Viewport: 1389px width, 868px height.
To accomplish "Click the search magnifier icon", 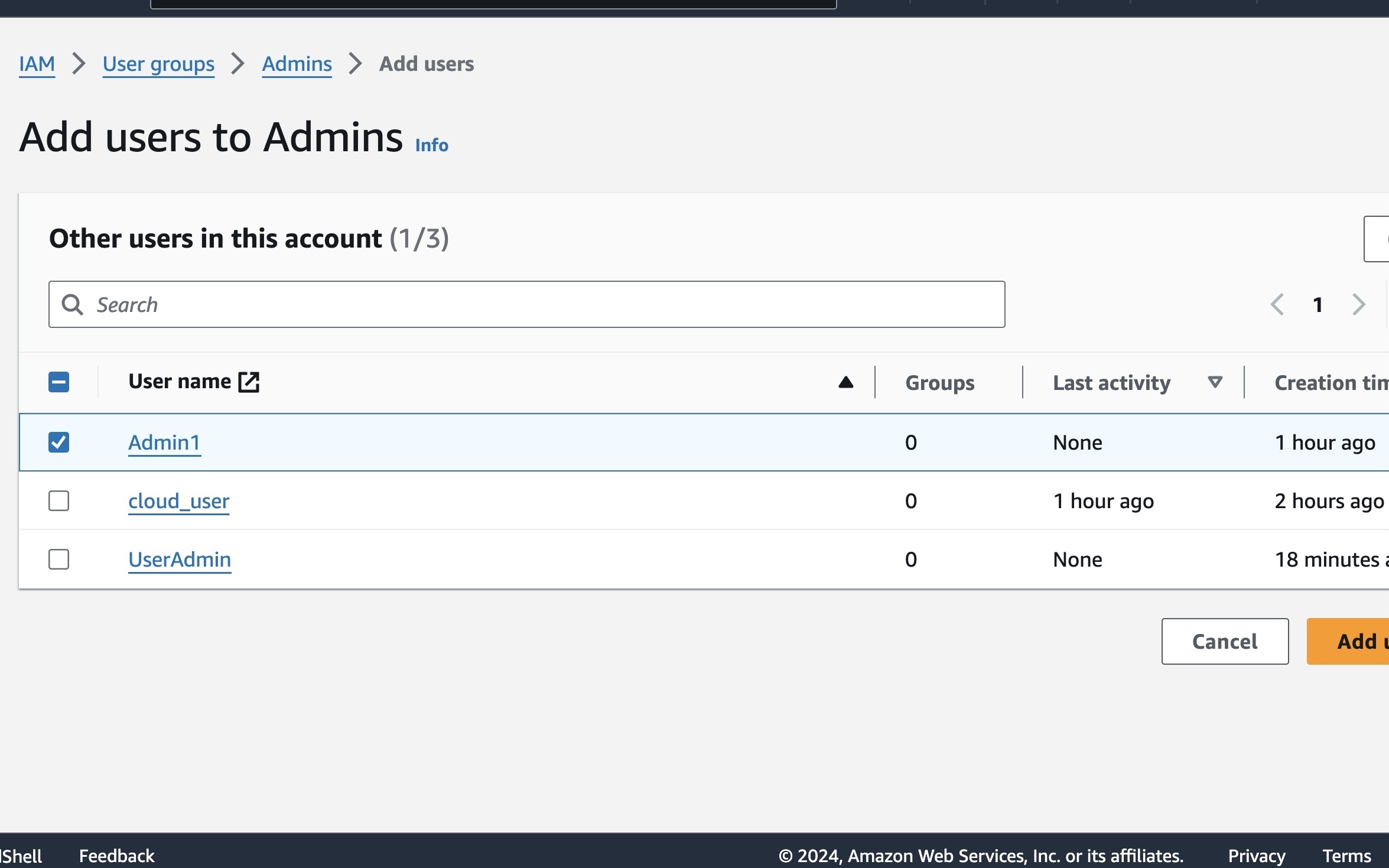I will pos(73,304).
